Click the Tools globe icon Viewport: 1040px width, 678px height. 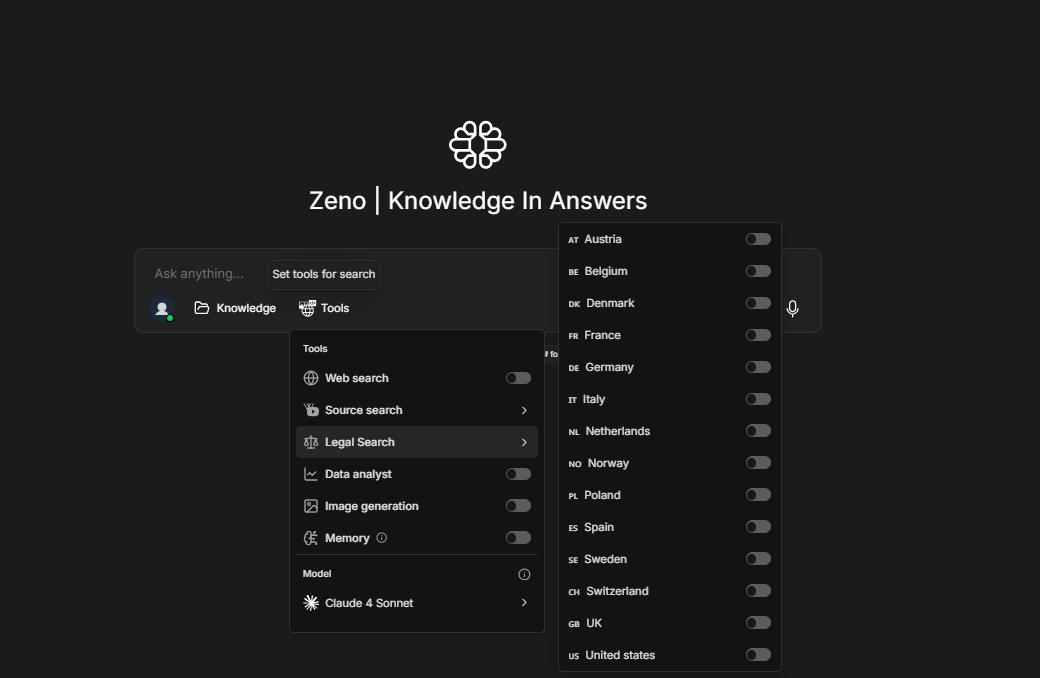coord(307,308)
